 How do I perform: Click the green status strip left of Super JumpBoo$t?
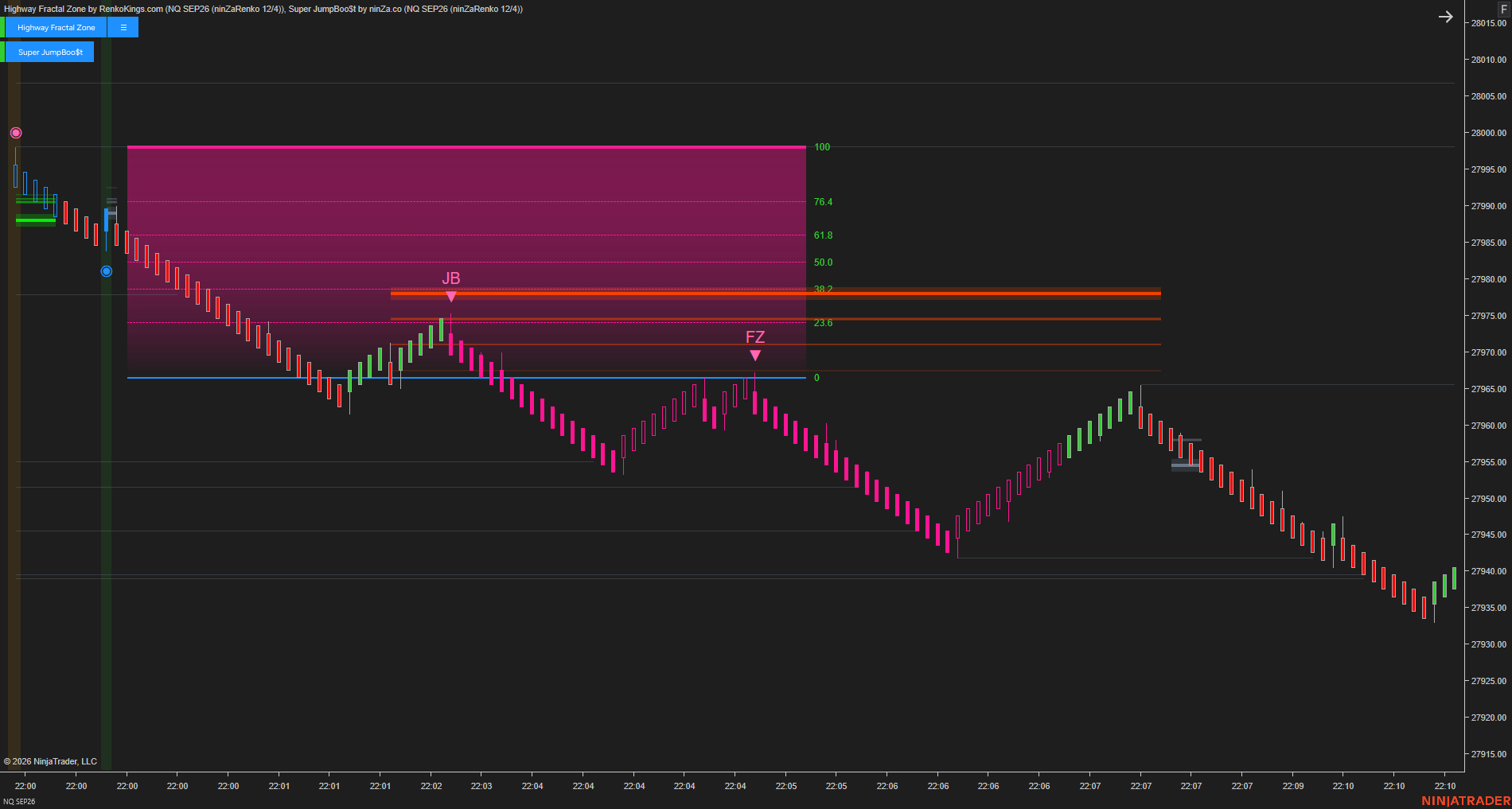pos(2,52)
